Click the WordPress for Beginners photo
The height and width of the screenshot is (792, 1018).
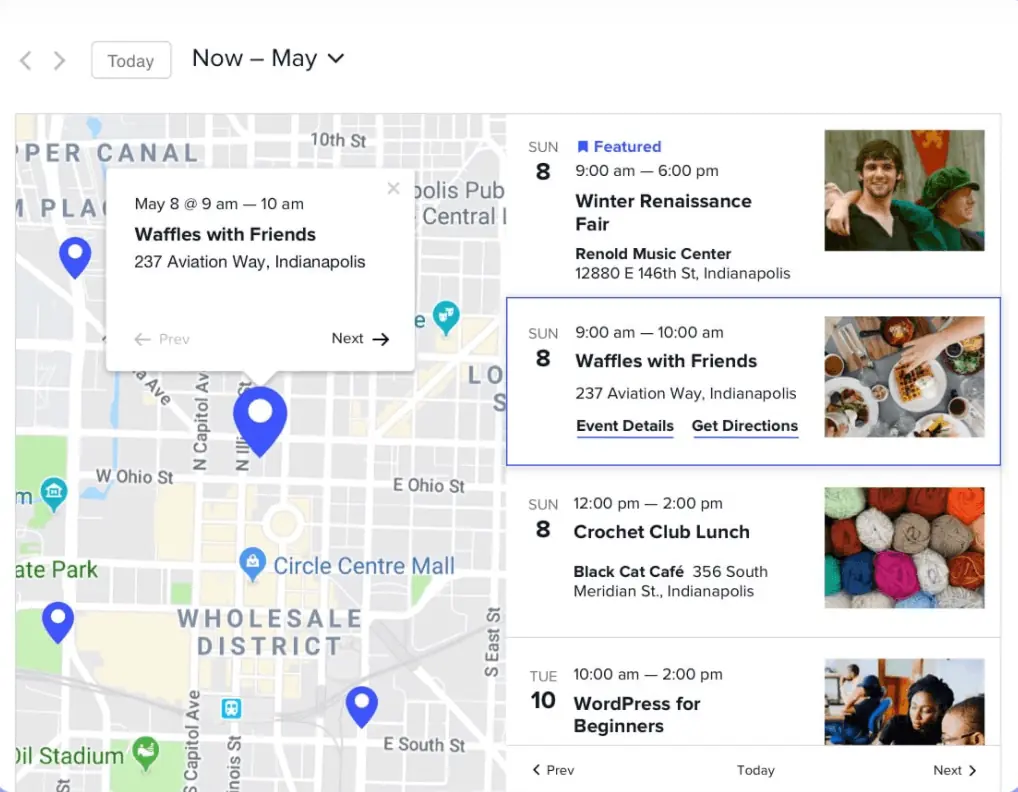(904, 702)
